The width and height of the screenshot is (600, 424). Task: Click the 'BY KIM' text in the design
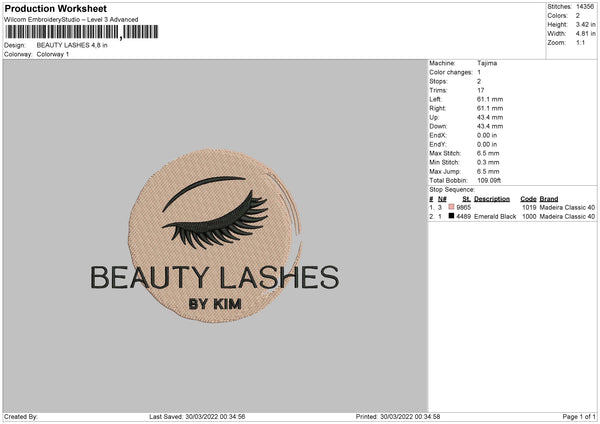(215, 304)
